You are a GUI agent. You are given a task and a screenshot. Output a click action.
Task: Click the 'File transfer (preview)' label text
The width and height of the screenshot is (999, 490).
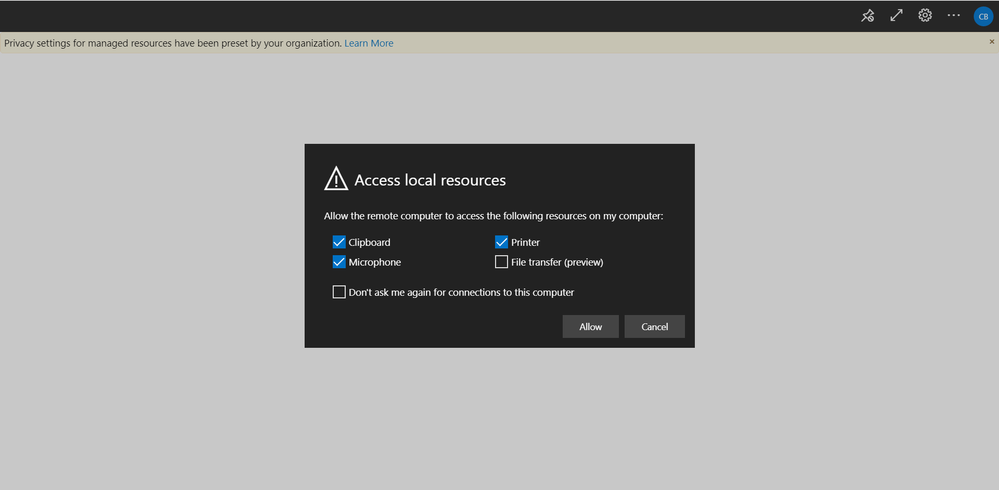pos(557,262)
